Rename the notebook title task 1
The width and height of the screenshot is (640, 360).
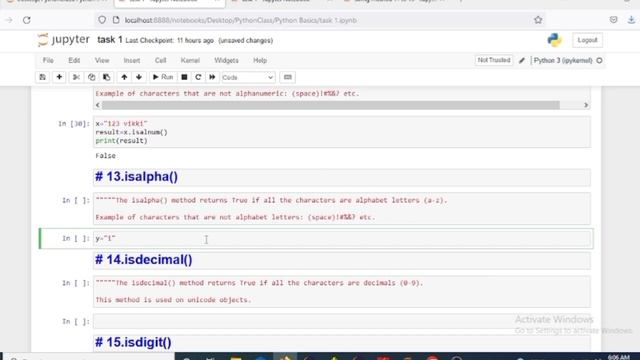(109, 40)
